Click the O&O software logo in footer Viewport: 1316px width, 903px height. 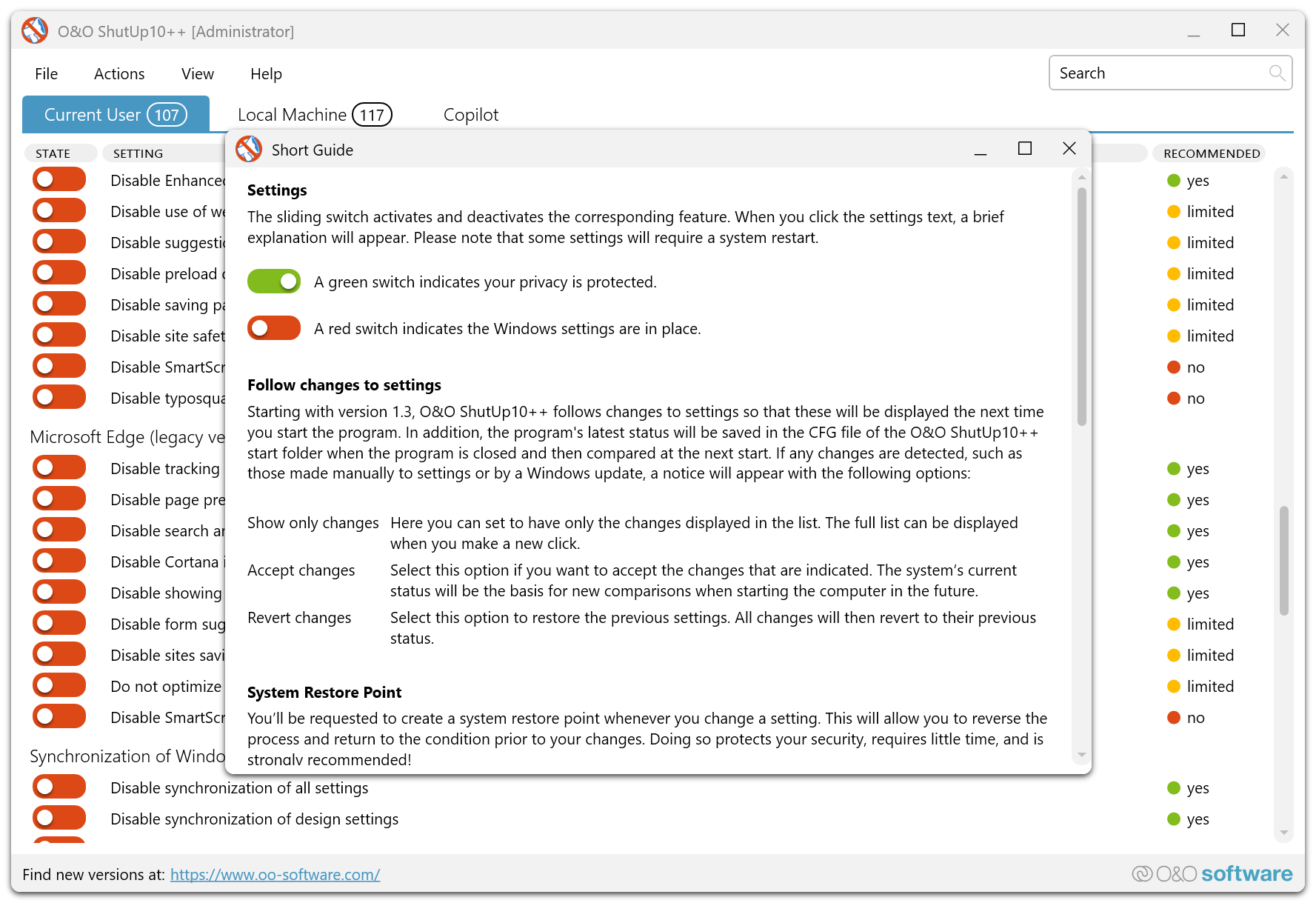point(1212,874)
